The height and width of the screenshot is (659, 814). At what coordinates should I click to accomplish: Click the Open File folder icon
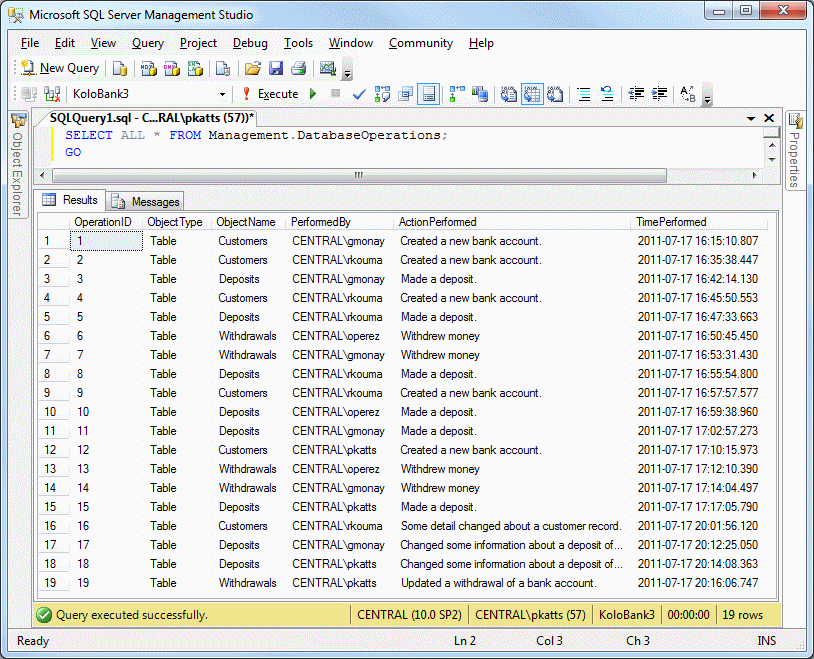click(253, 69)
